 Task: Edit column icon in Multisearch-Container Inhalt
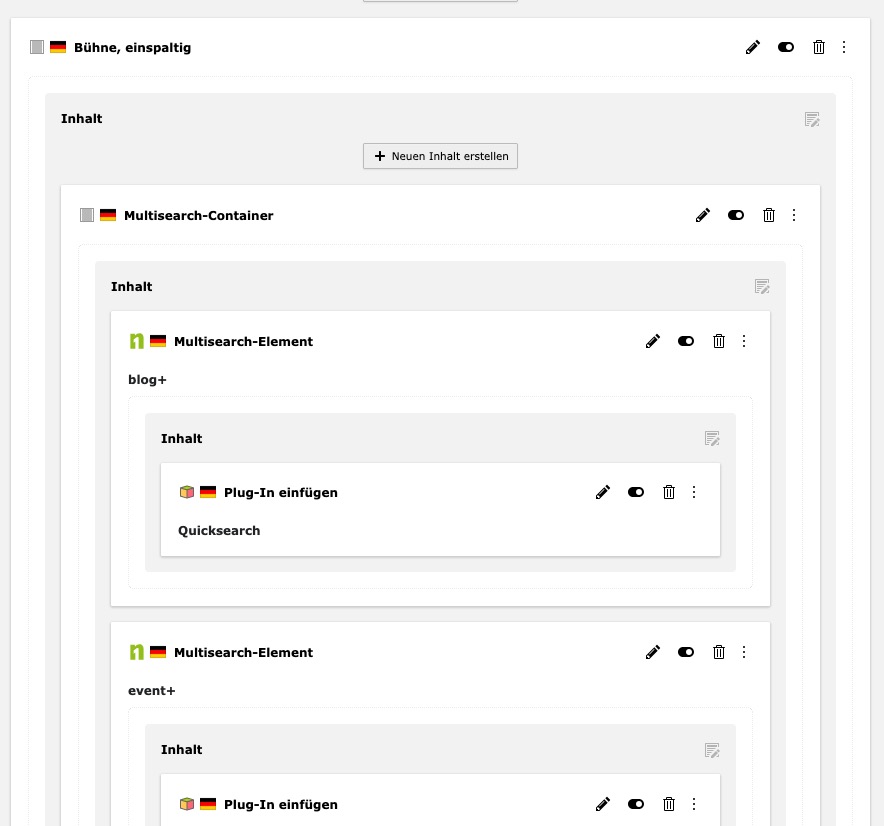tap(762, 286)
